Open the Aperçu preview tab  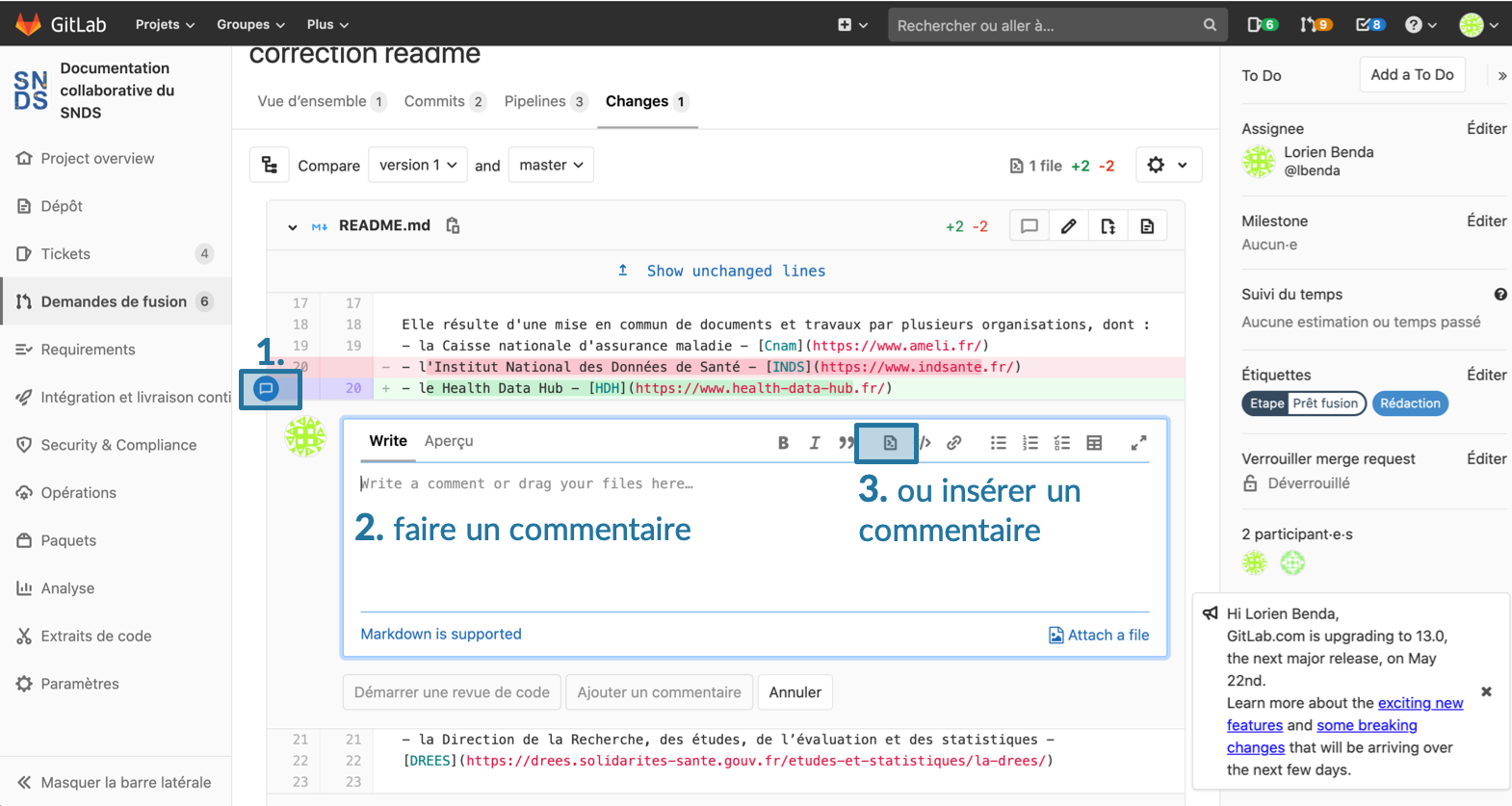449,441
